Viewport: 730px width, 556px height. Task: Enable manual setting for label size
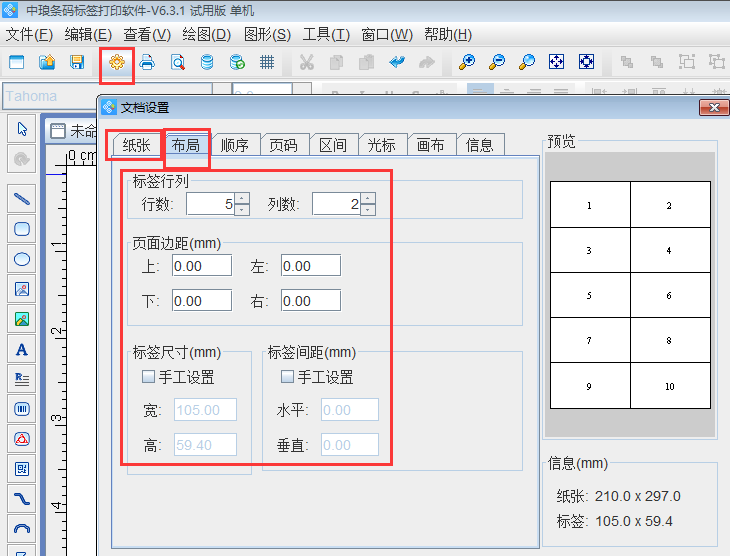click(148, 377)
